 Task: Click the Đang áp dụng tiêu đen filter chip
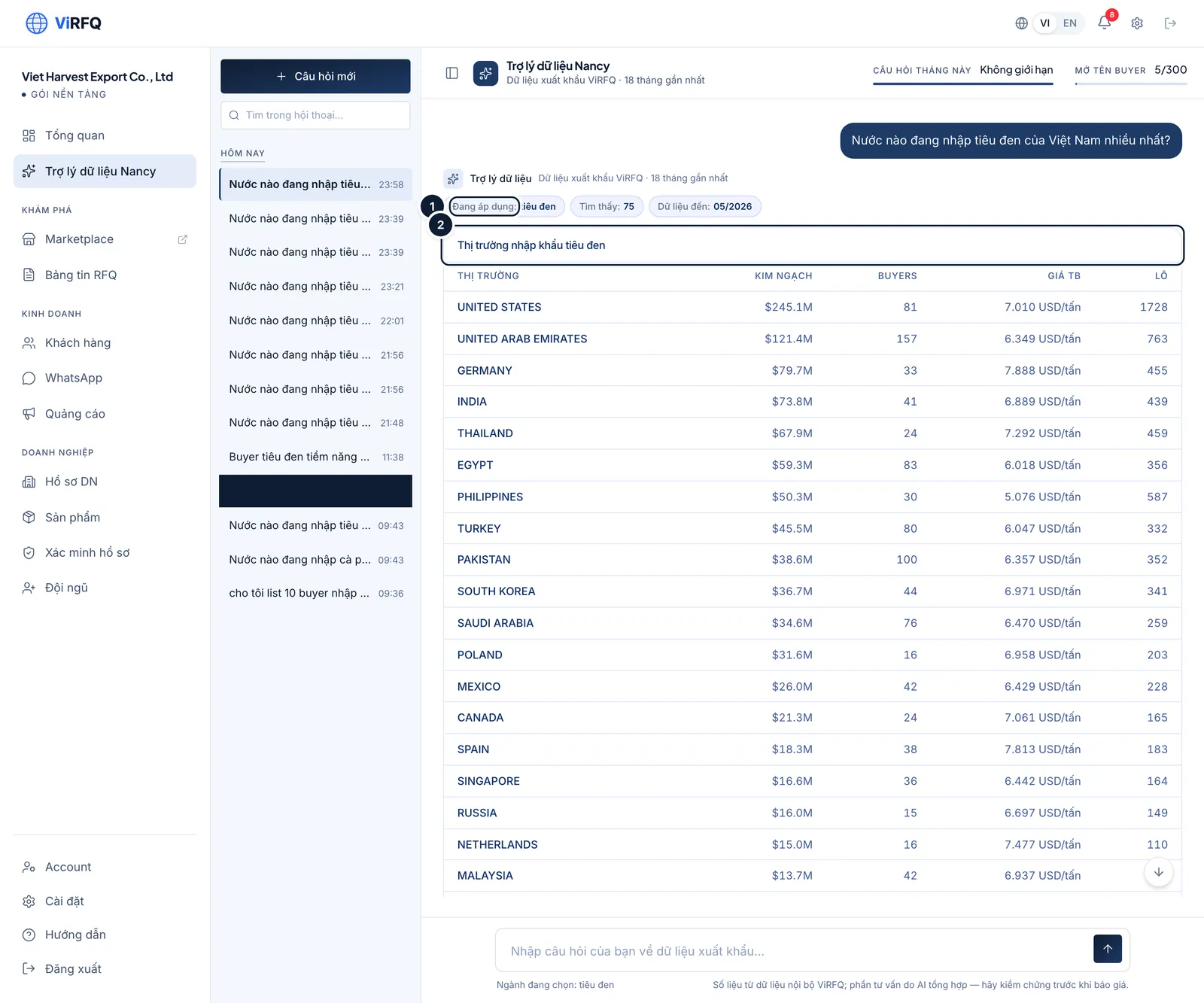point(506,206)
